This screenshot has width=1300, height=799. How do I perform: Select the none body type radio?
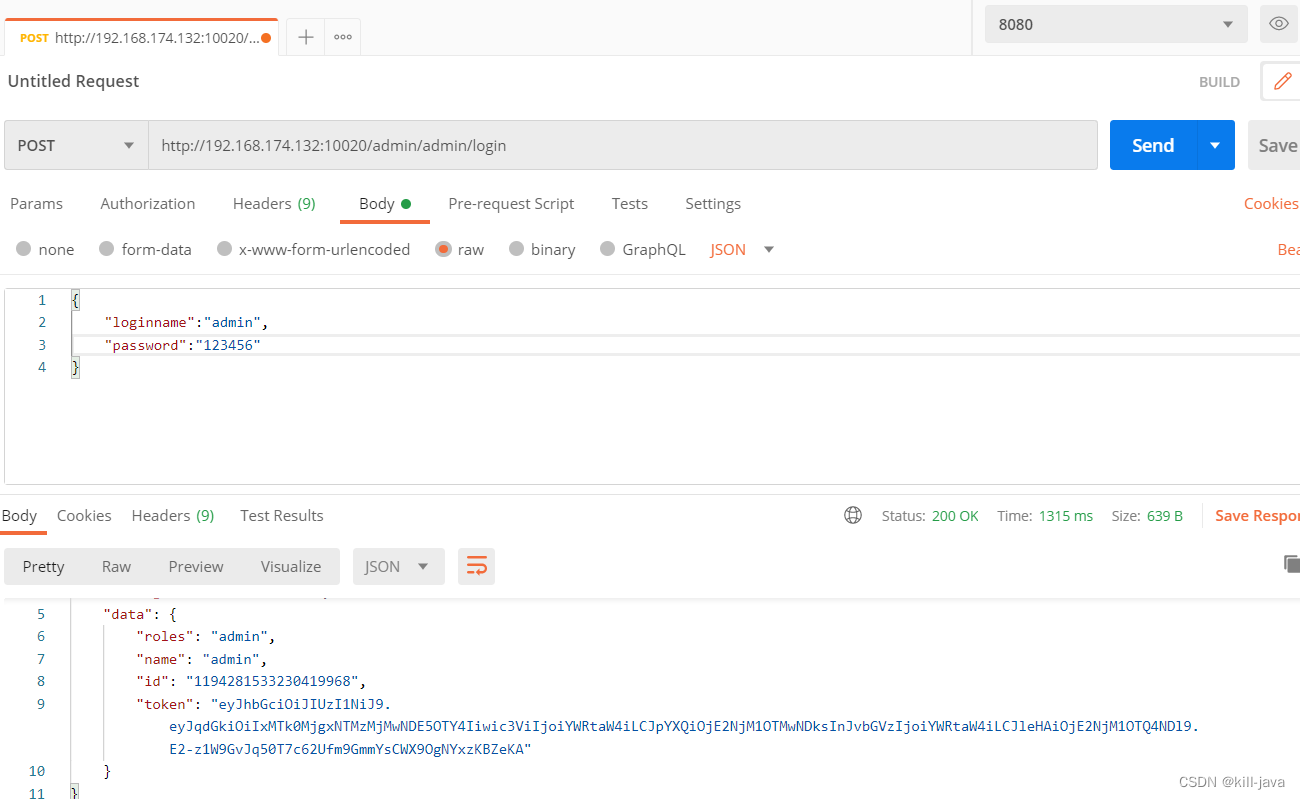24,249
